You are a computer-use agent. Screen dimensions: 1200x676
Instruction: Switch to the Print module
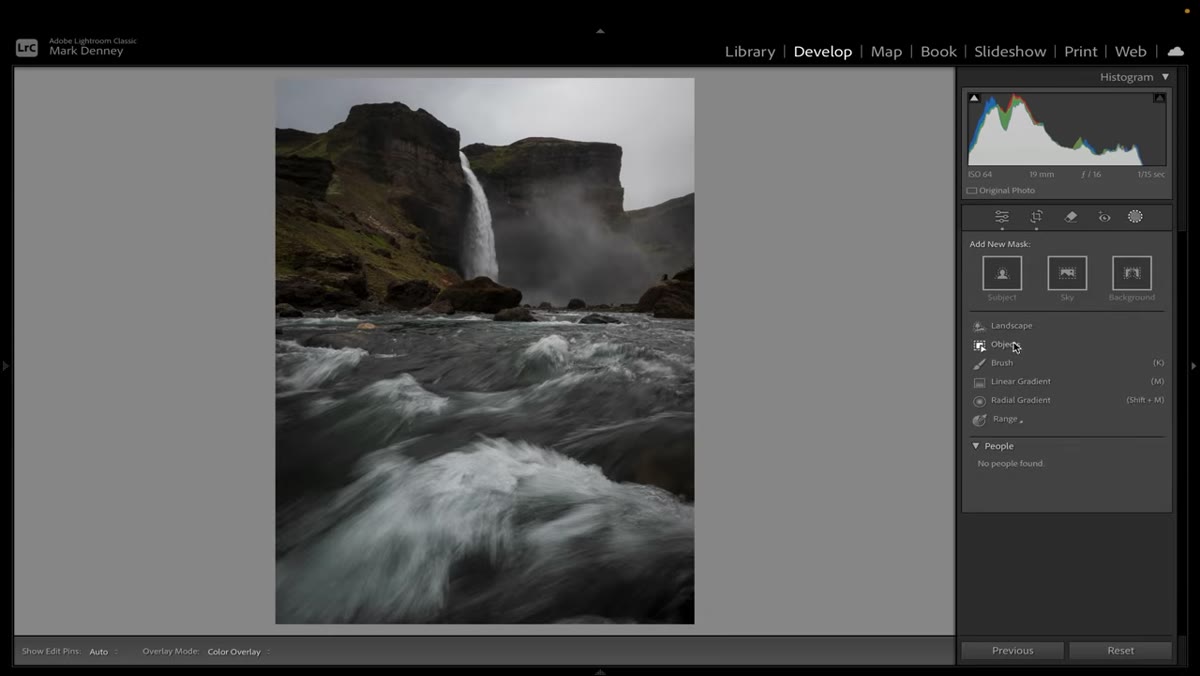pyautogui.click(x=1080, y=52)
